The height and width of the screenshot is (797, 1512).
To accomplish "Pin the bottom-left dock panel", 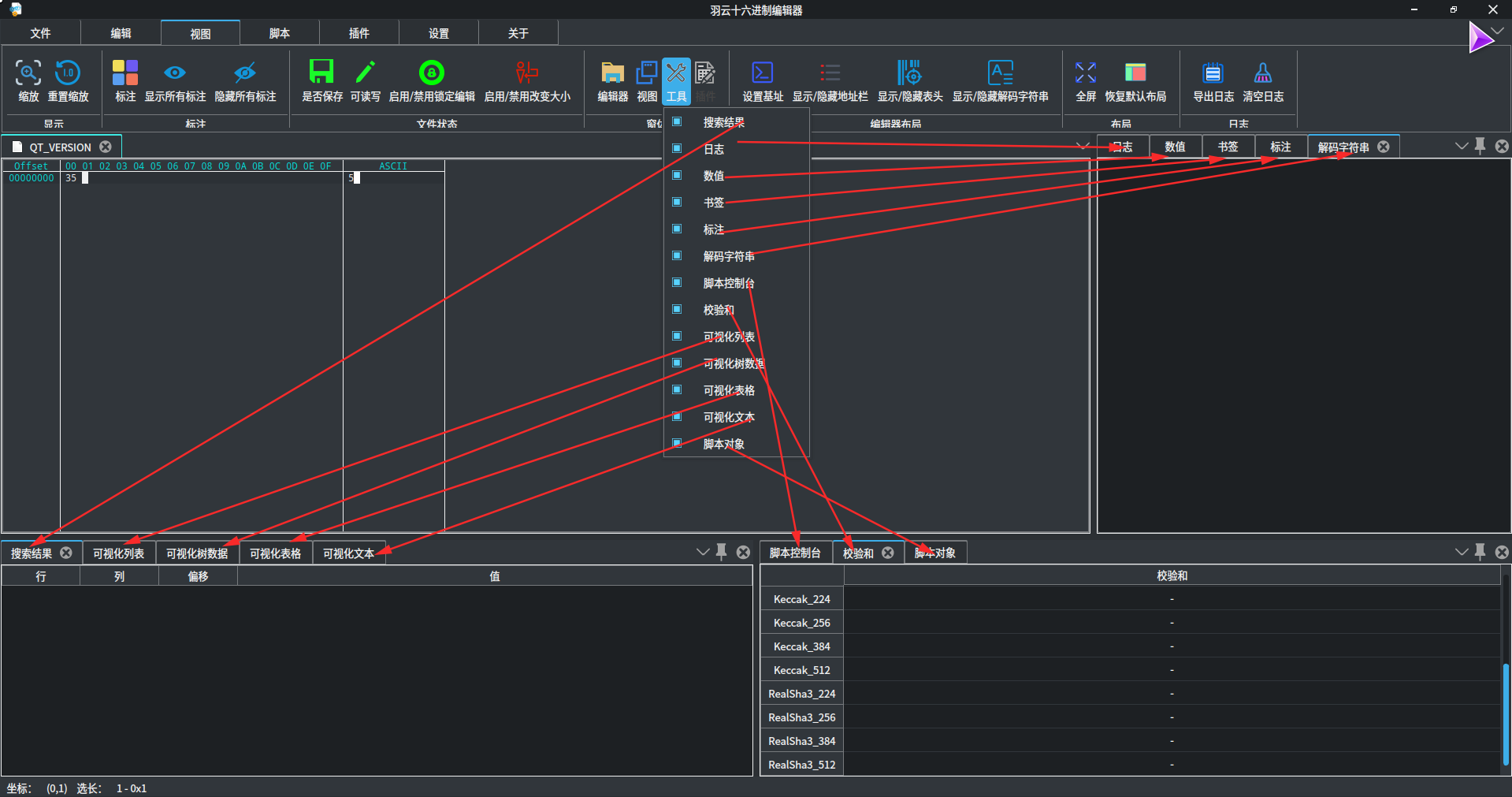I will tap(721, 552).
